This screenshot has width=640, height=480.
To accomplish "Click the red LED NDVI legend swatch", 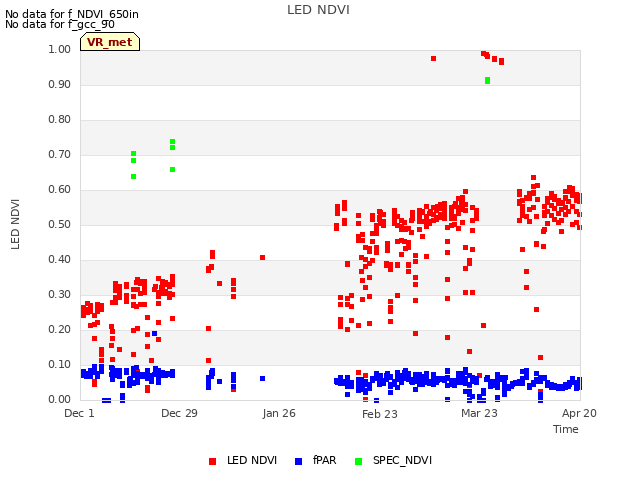I will click(x=212, y=461).
